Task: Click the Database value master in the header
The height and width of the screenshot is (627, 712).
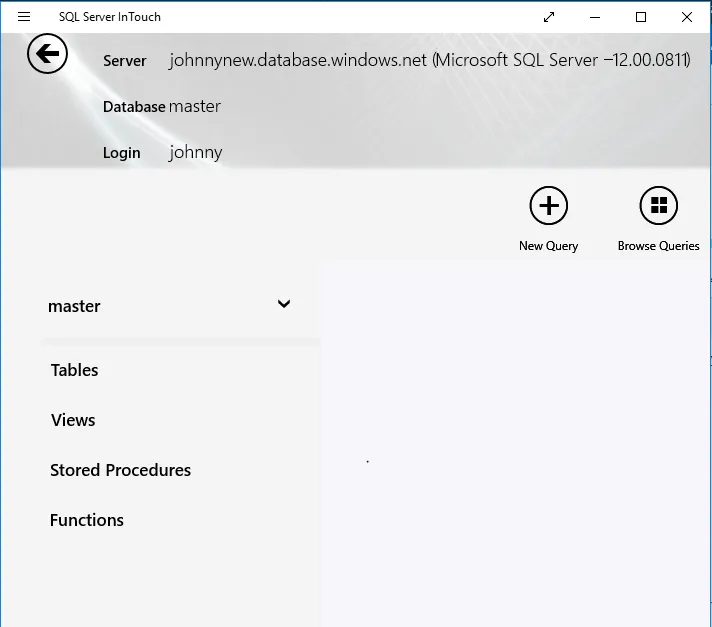Action: (195, 106)
